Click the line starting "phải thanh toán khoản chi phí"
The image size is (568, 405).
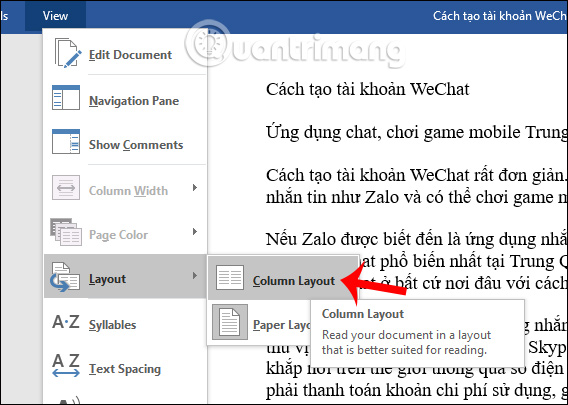tap(417, 390)
